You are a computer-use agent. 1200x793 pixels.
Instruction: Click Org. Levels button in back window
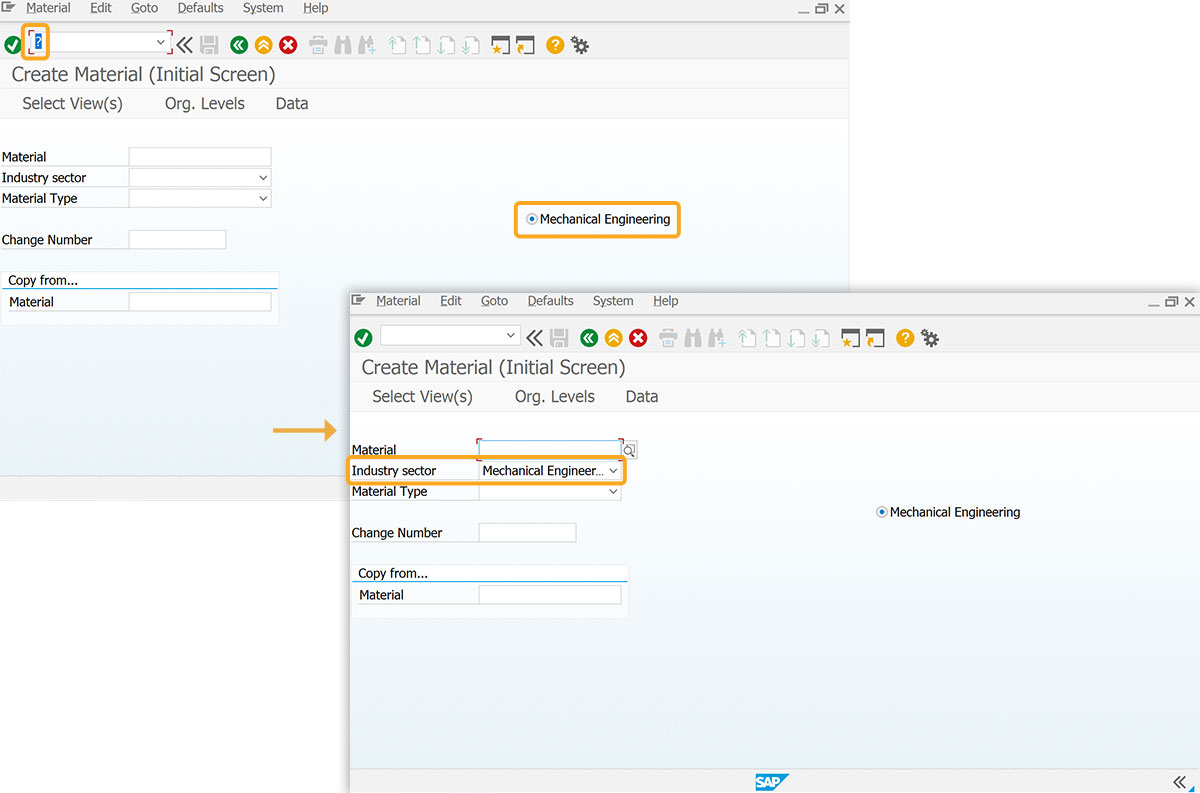click(205, 104)
